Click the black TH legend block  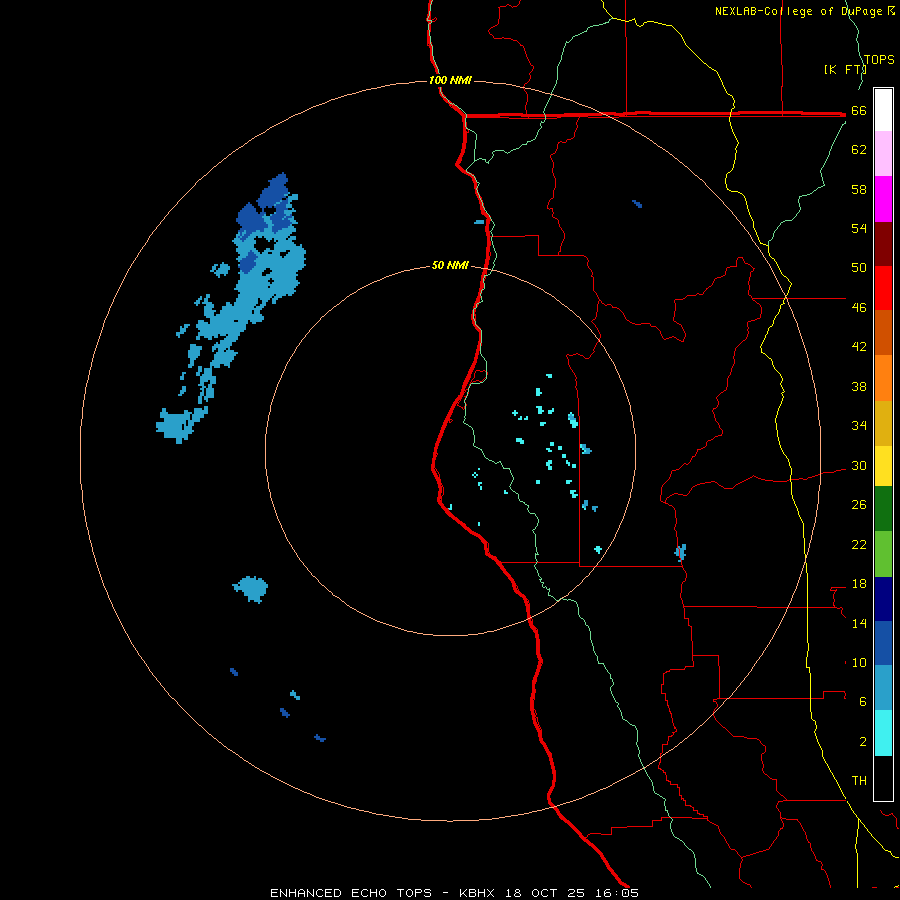883,778
